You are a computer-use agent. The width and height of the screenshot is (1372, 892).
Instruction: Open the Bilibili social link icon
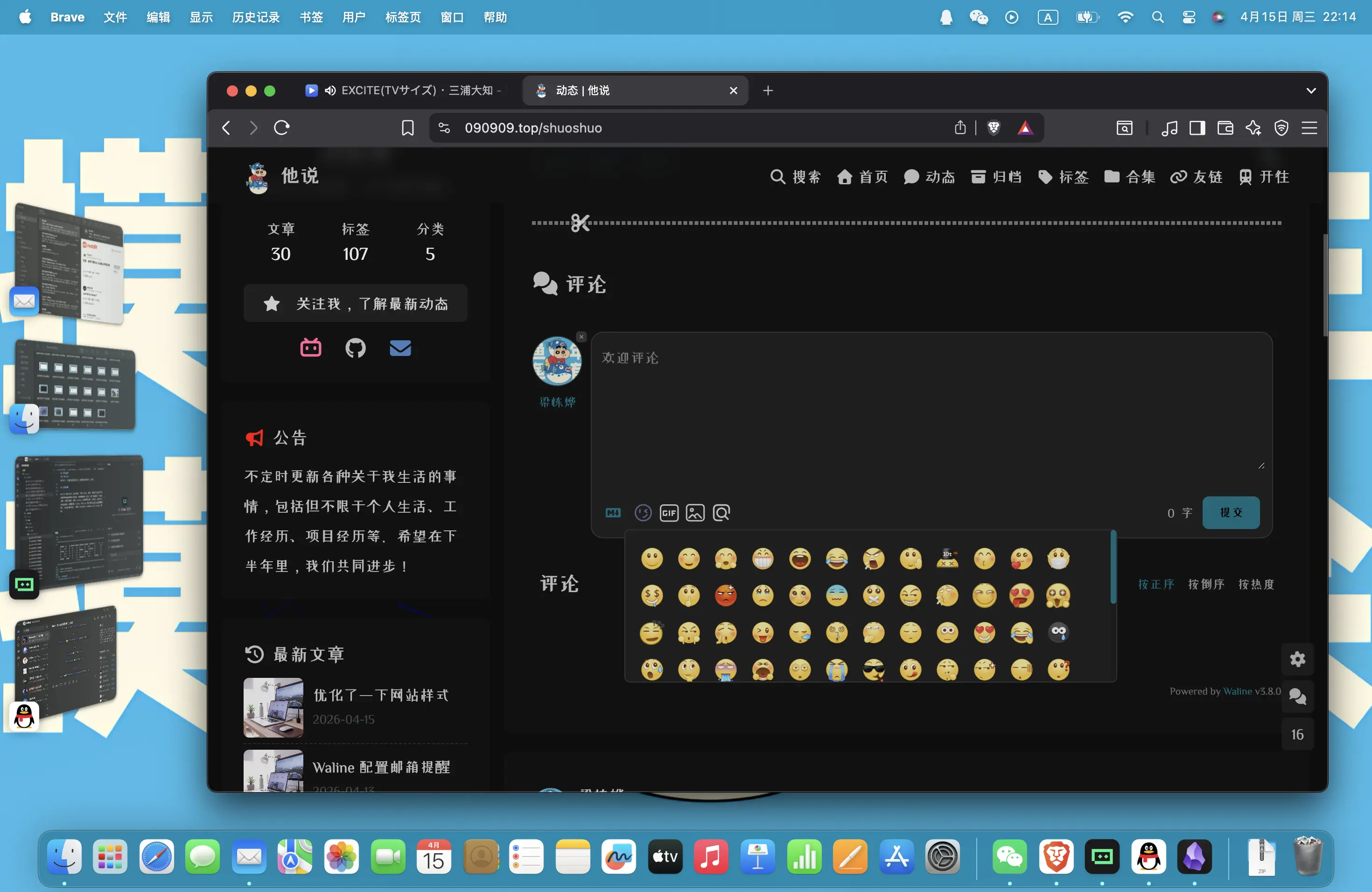coord(311,348)
